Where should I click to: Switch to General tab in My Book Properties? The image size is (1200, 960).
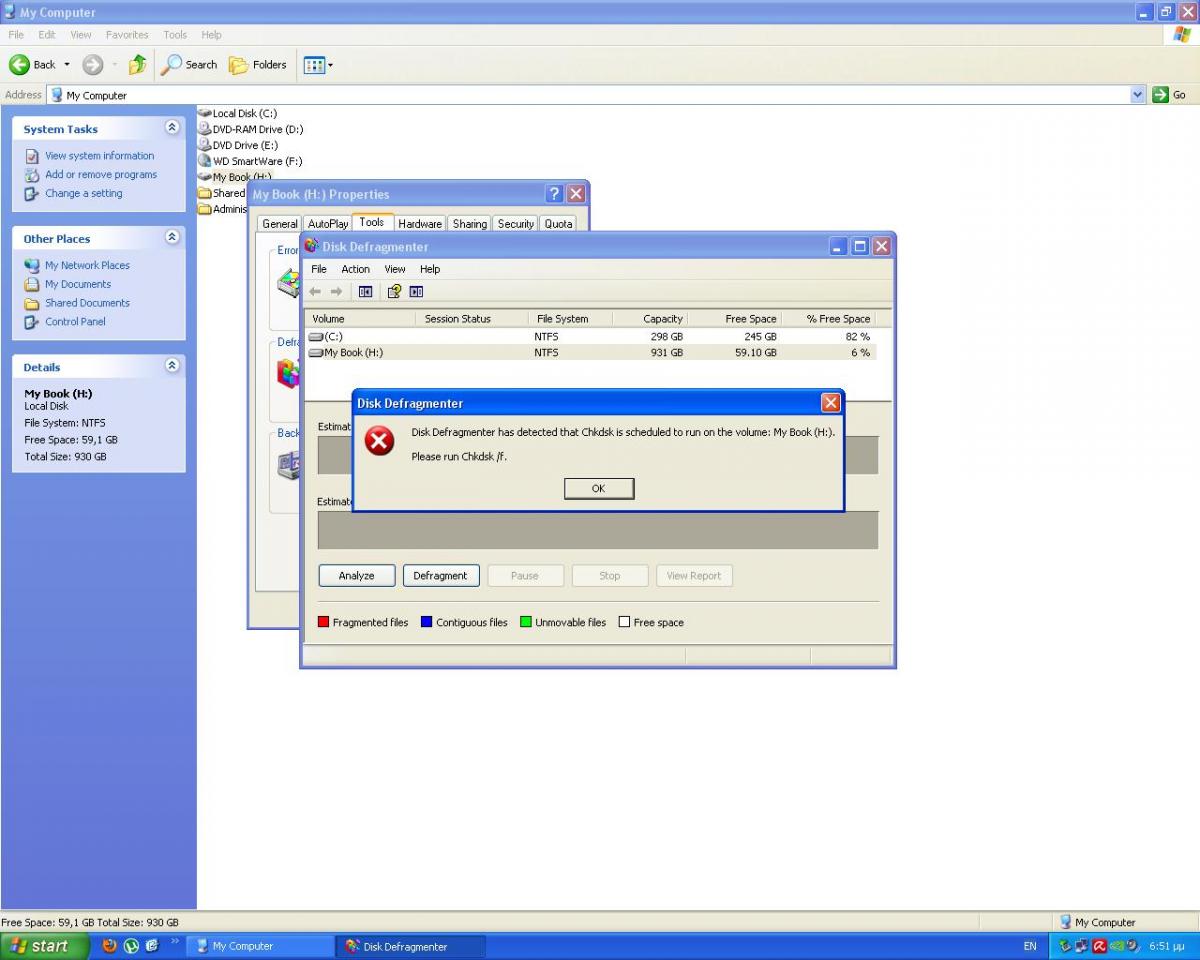(279, 224)
